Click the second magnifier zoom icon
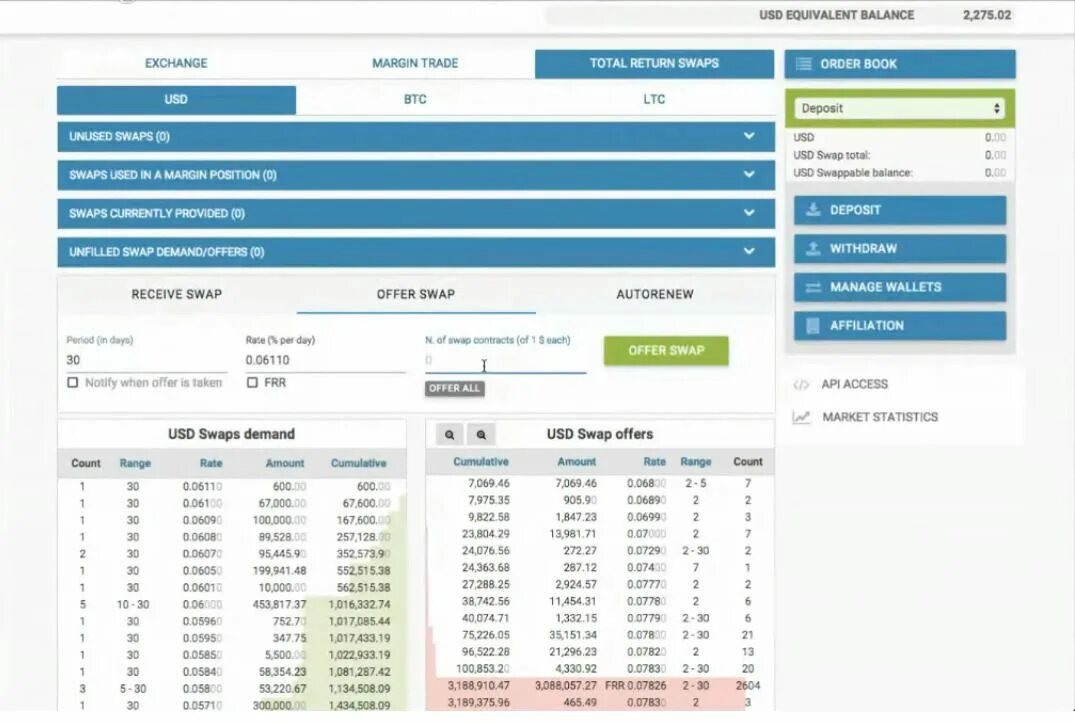1075x723 pixels. tap(481, 434)
